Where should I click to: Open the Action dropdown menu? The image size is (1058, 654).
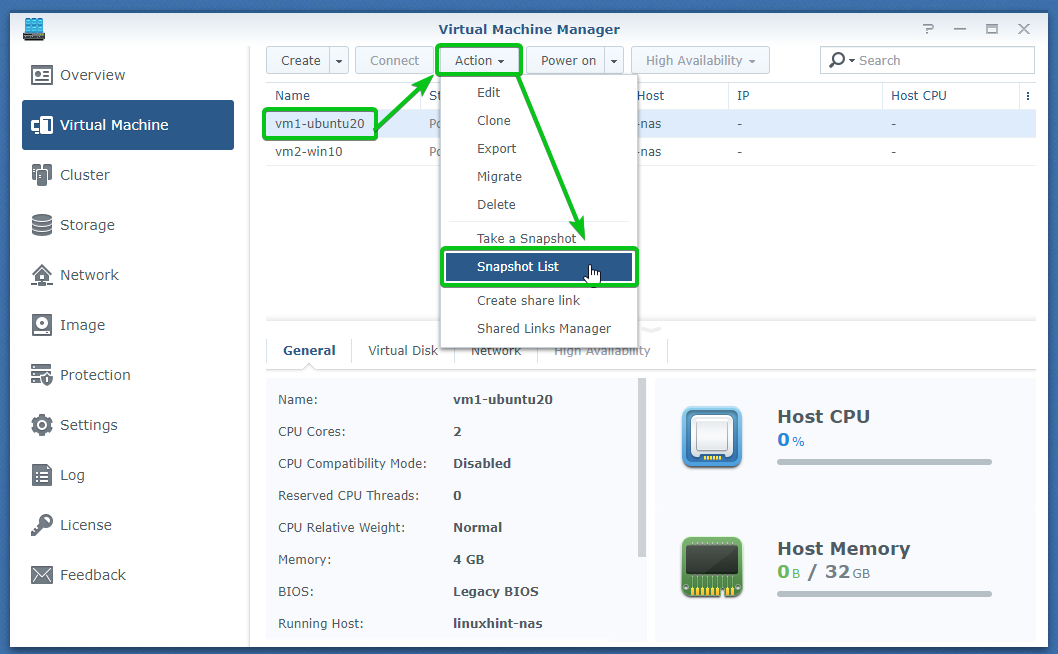click(480, 61)
